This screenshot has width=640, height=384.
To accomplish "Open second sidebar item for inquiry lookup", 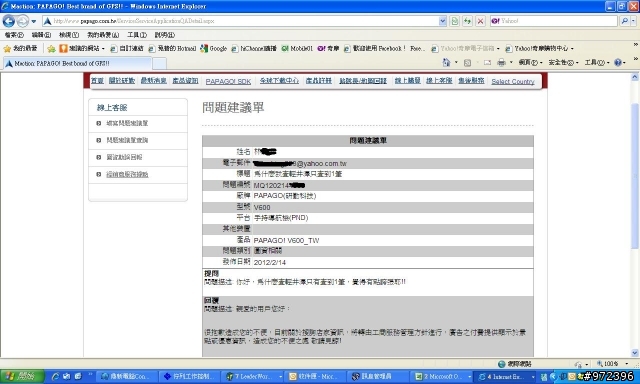I will click(127, 140).
